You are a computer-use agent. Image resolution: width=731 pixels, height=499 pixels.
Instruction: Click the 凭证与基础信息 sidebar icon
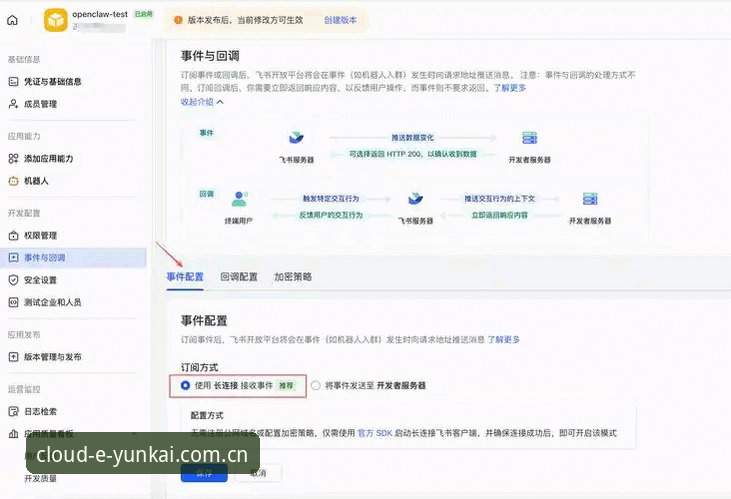[14, 82]
